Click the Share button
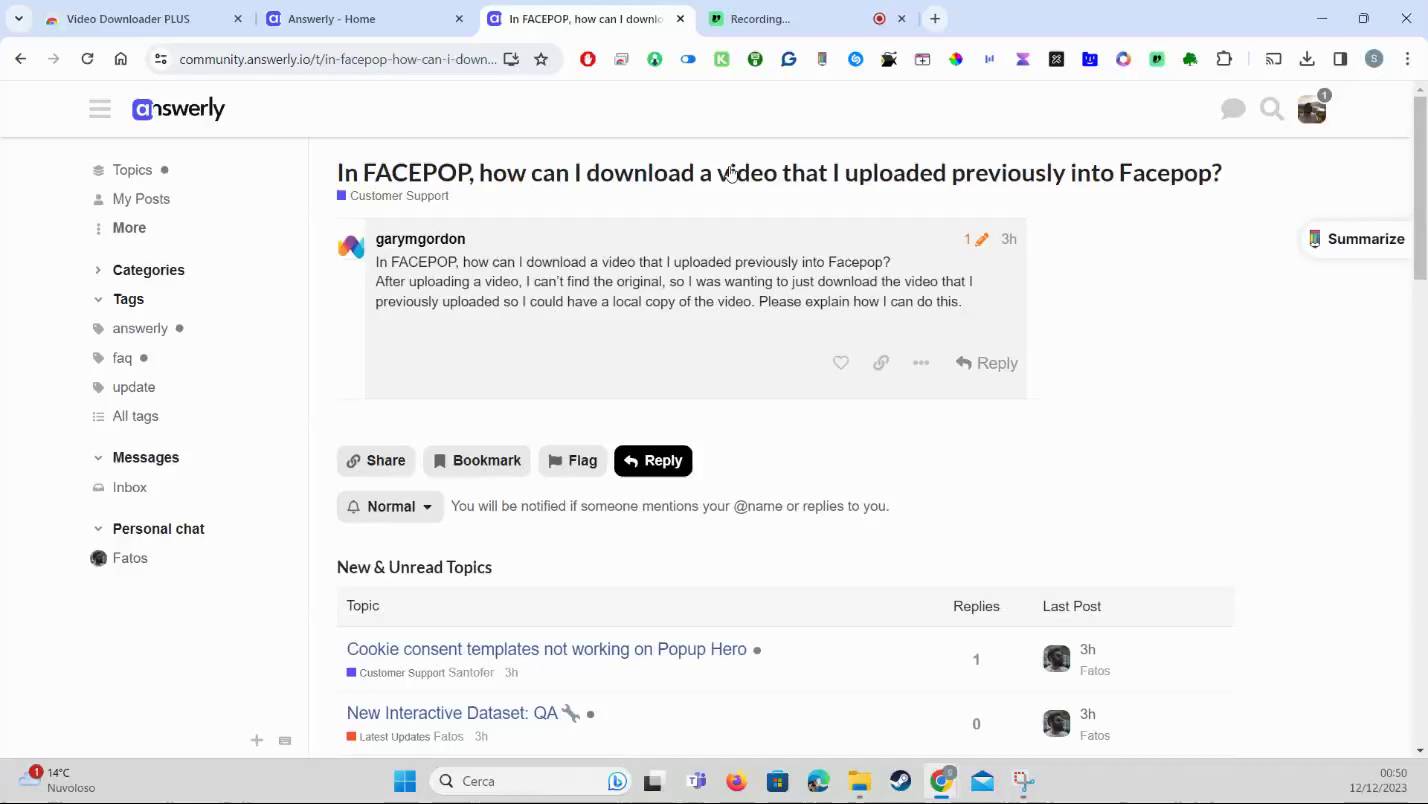Image resolution: width=1428 pixels, height=804 pixels. [376, 461]
